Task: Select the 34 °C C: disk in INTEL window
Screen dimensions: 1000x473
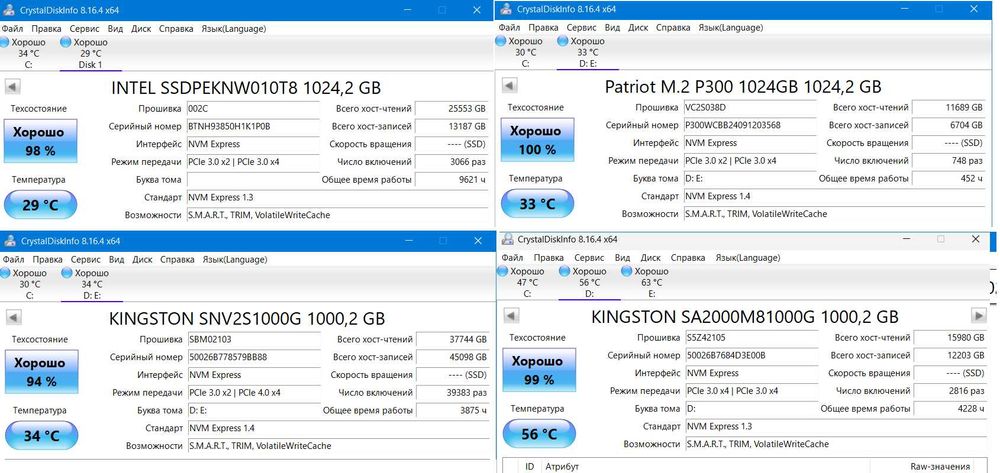Action: (x=24, y=53)
